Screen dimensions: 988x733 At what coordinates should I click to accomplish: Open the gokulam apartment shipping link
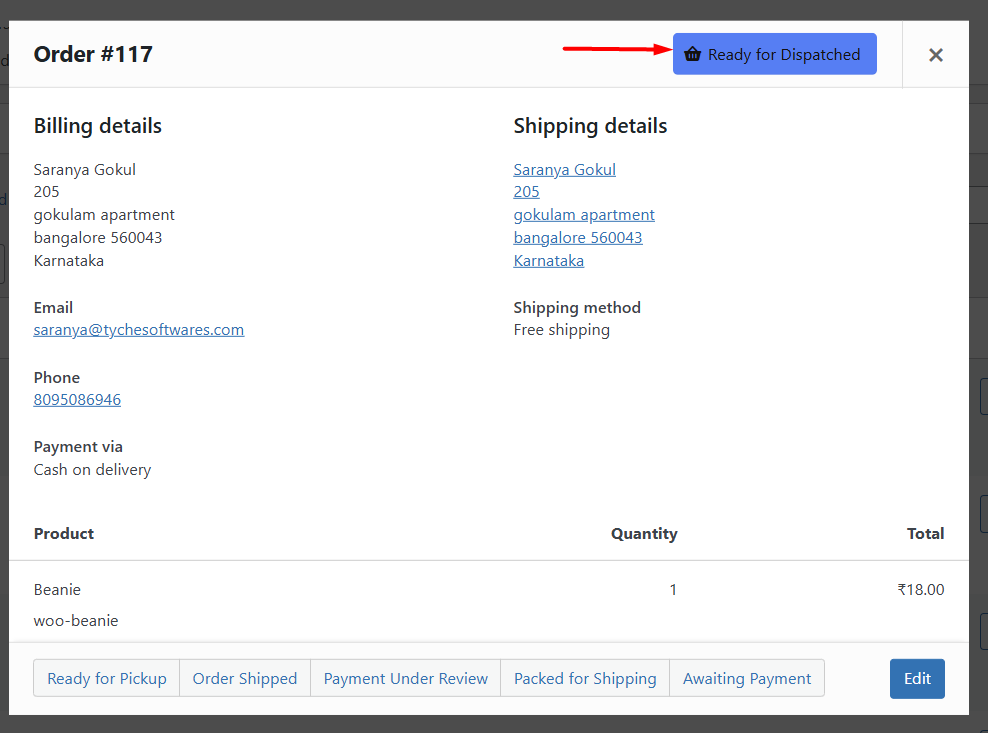[584, 215]
